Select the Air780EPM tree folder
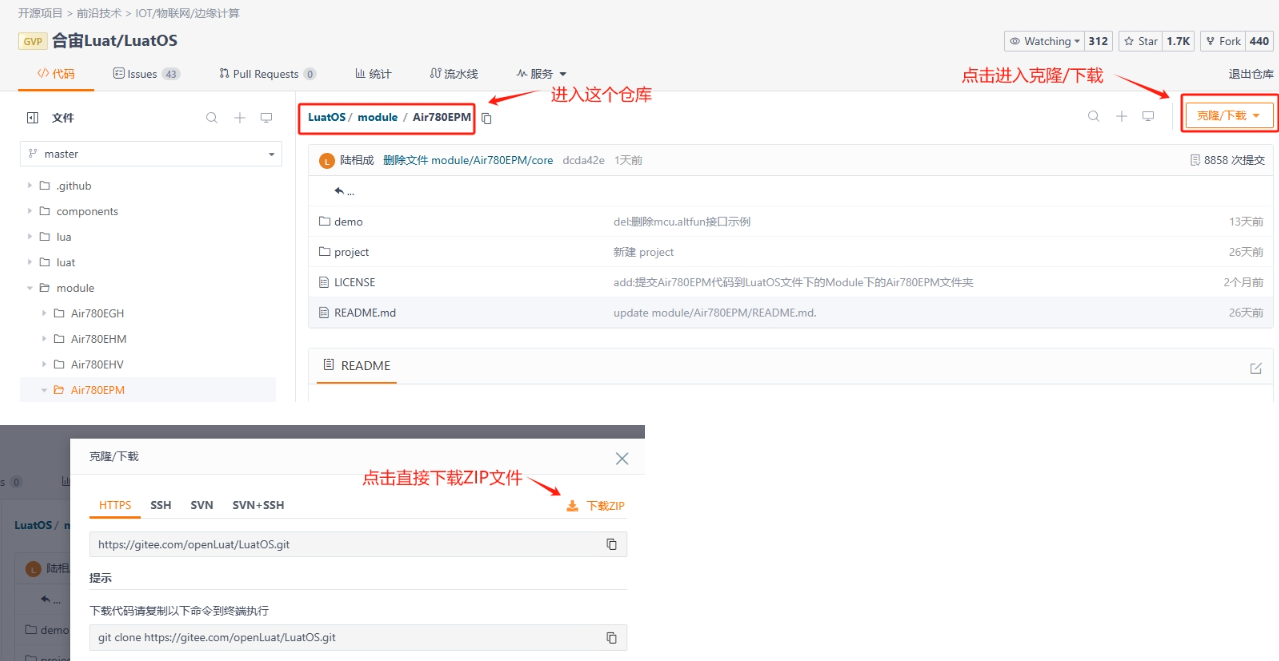The image size is (1279, 661). click(x=97, y=390)
